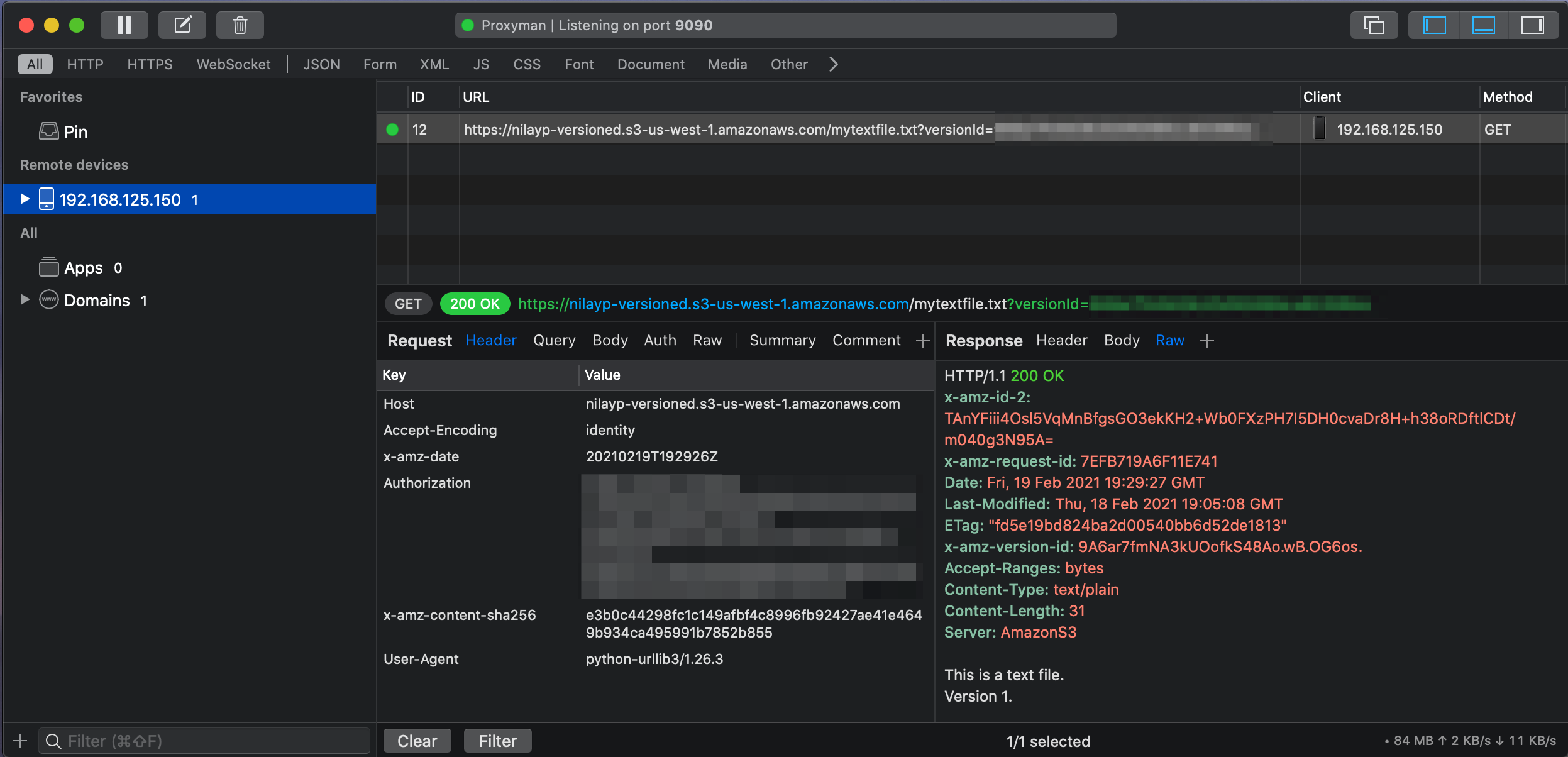
Task: Delete sessions using the trash icon
Action: point(240,25)
